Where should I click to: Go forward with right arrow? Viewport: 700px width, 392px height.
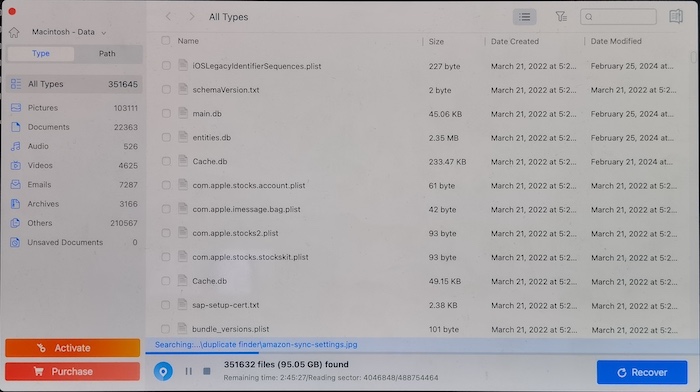192,17
